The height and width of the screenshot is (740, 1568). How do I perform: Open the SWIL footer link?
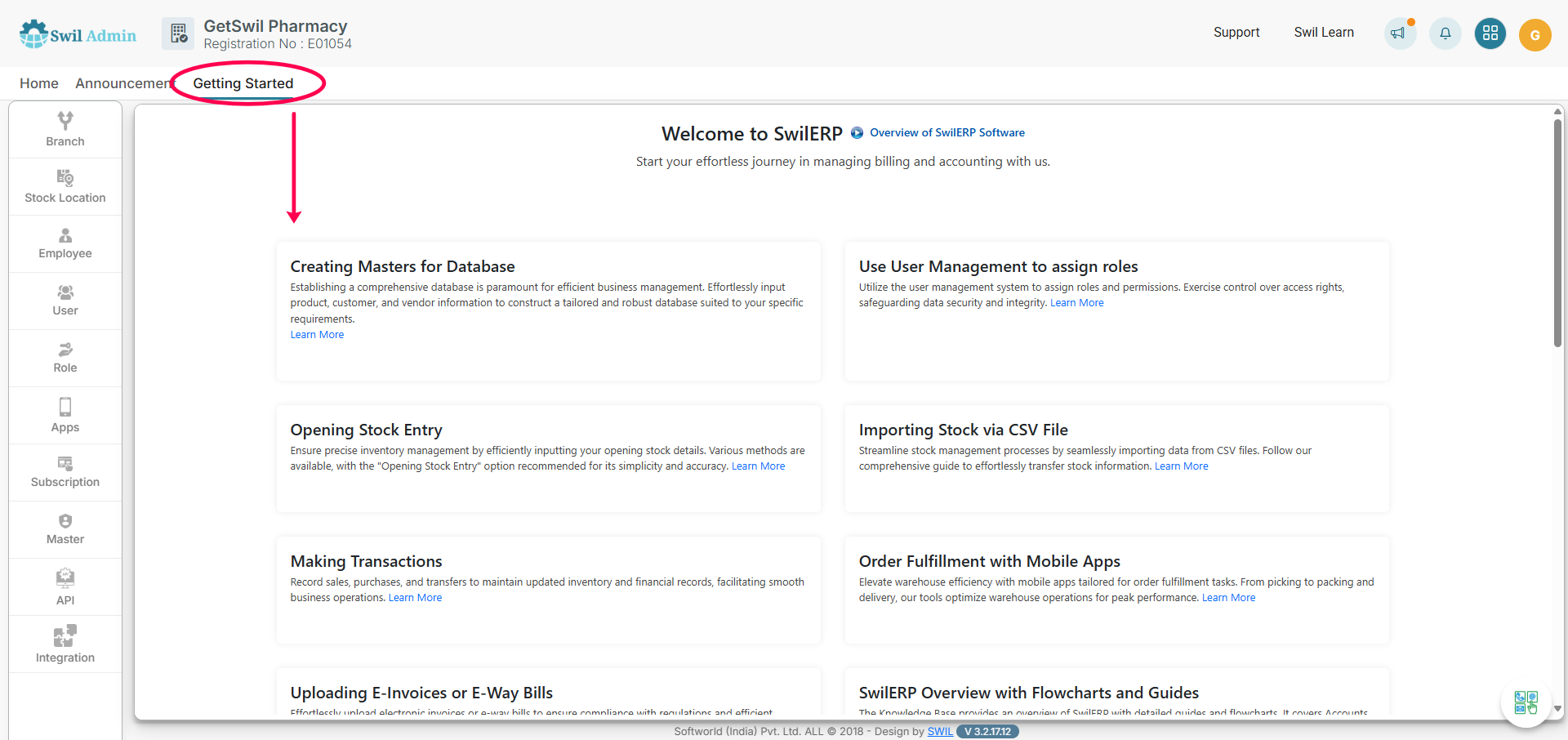click(940, 731)
